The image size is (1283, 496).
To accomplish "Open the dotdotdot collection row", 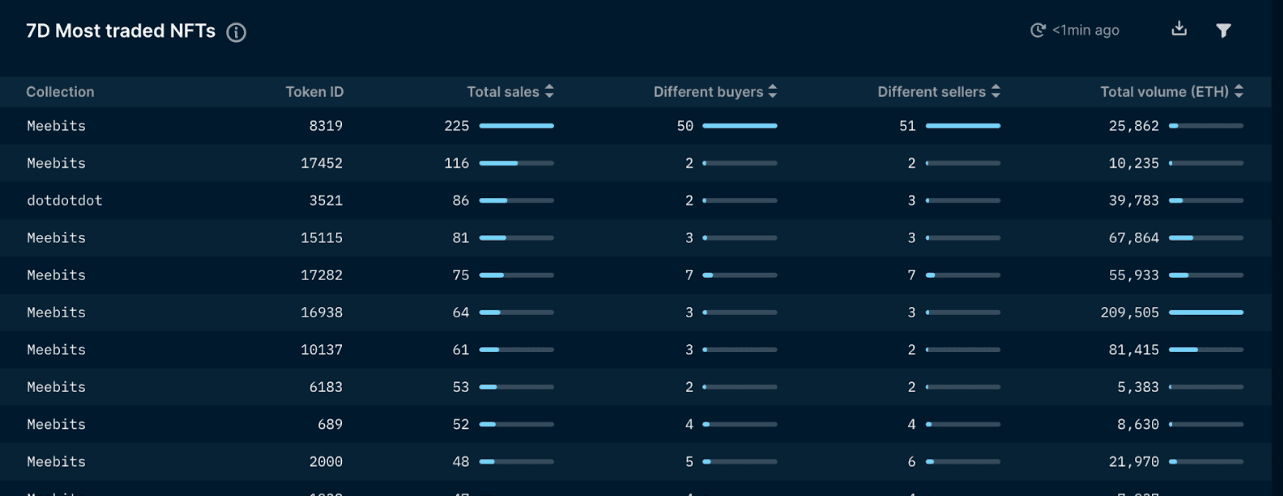I will point(64,200).
